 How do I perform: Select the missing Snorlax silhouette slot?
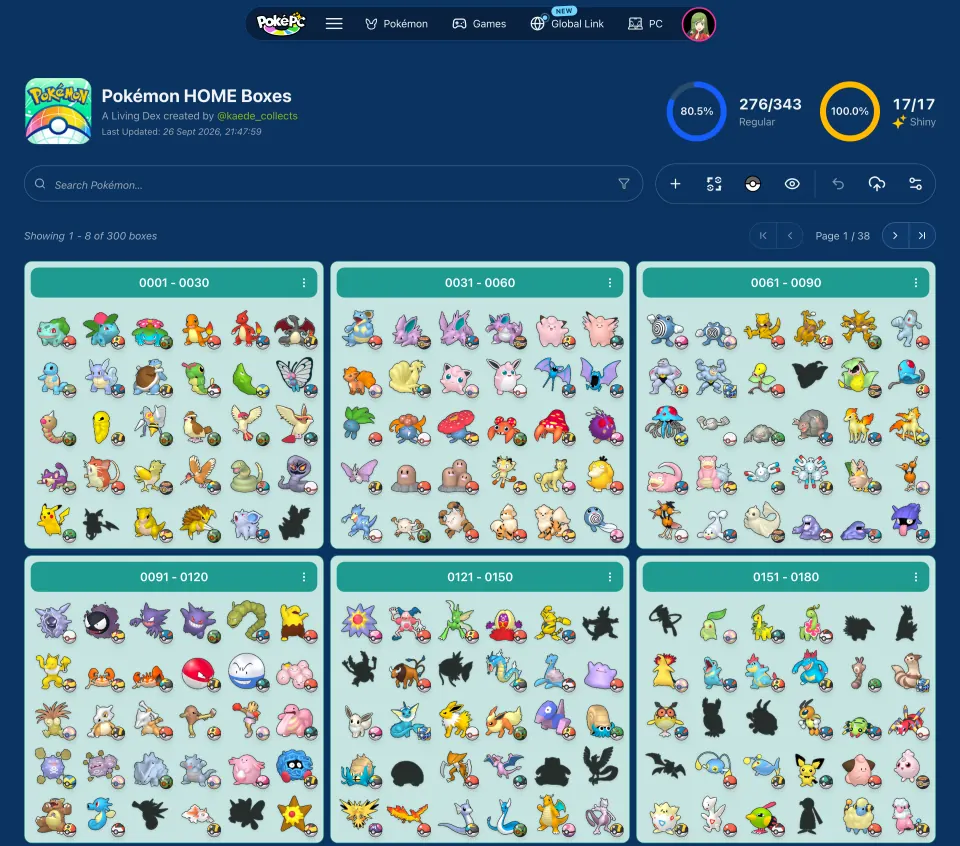pyautogui.click(x=553, y=771)
